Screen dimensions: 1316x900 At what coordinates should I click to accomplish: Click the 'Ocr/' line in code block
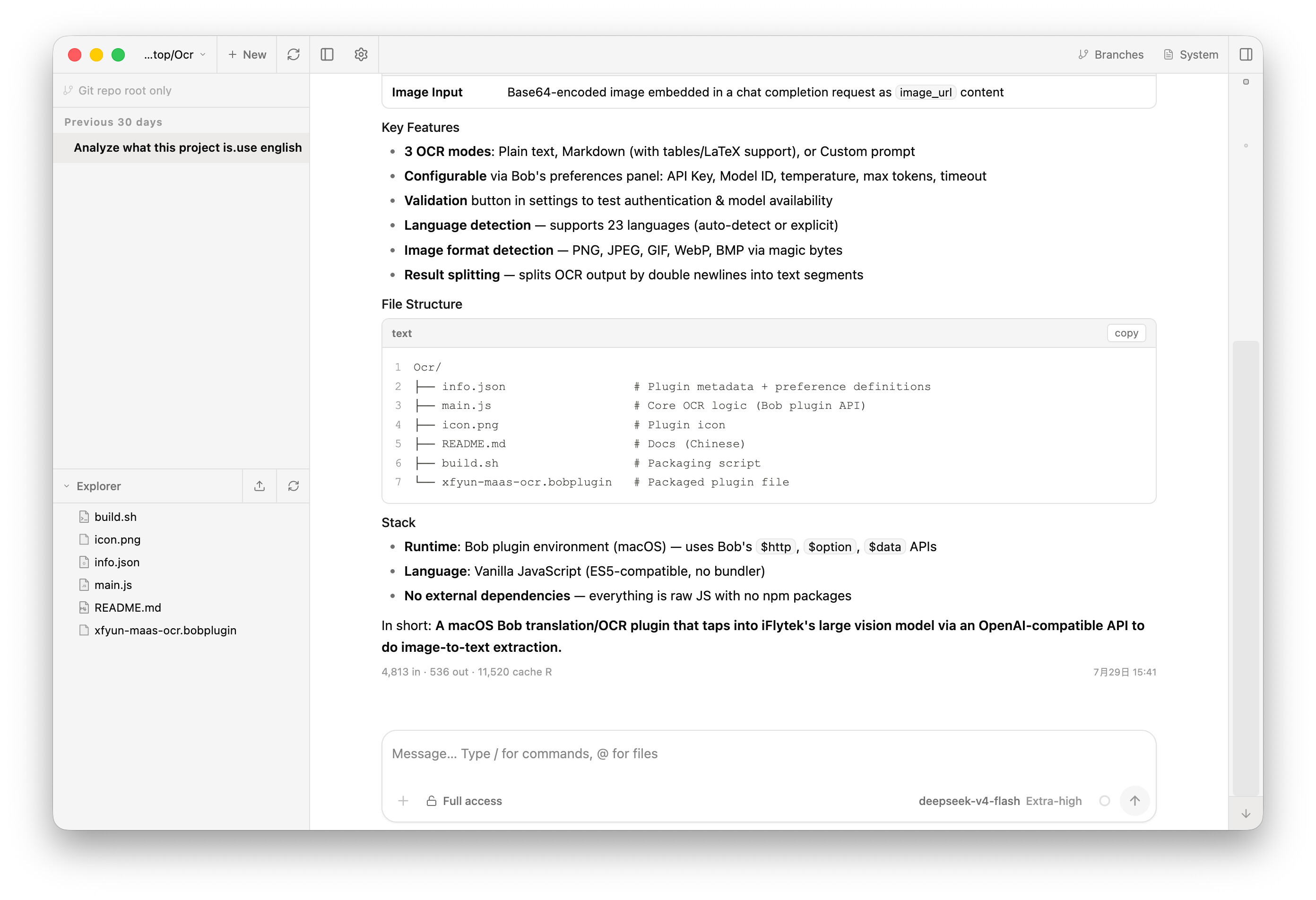click(x=427, y=367)
